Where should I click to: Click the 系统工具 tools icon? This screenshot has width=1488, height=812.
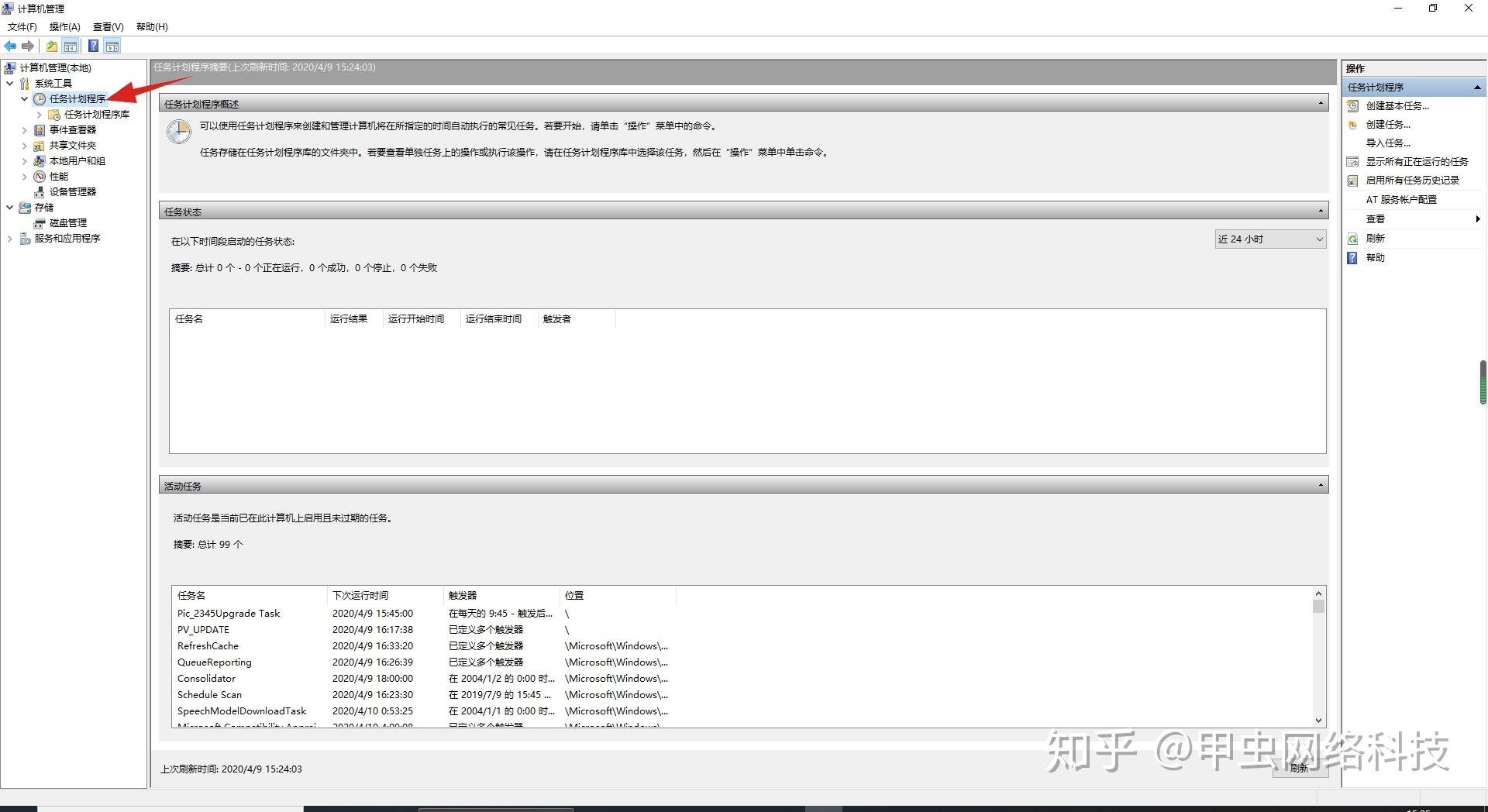coord(25,84)
